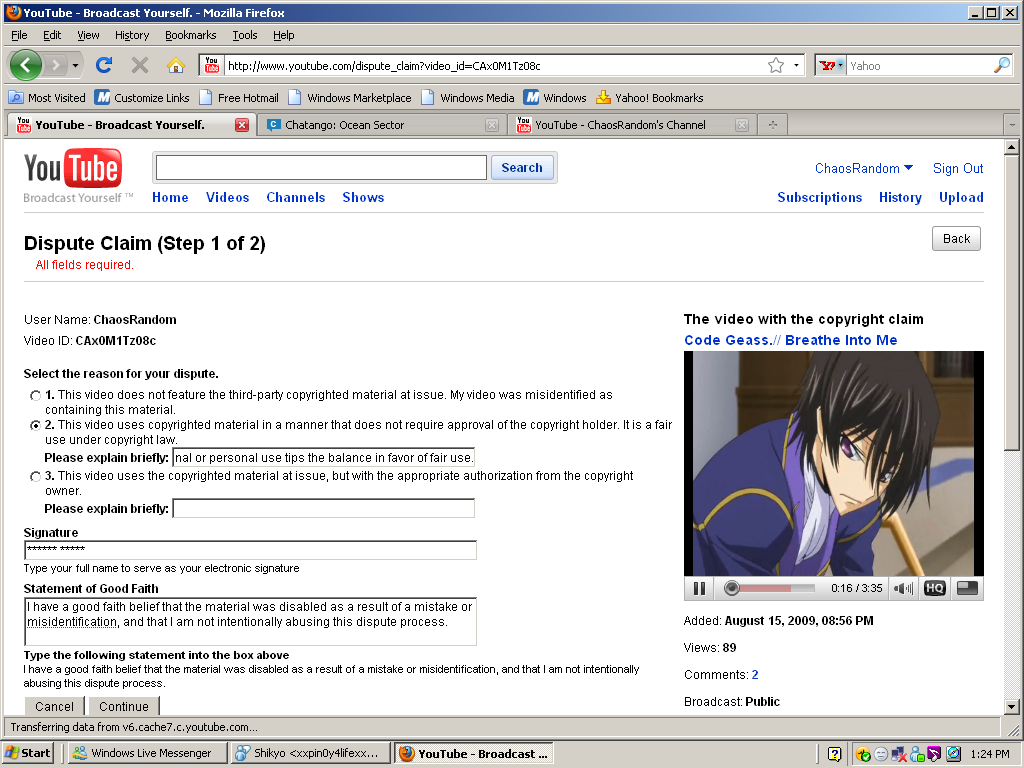The width and height of the screenshot is (1024, 768).
Task: Select the fair use dispute reason
Action: [36, 423]
